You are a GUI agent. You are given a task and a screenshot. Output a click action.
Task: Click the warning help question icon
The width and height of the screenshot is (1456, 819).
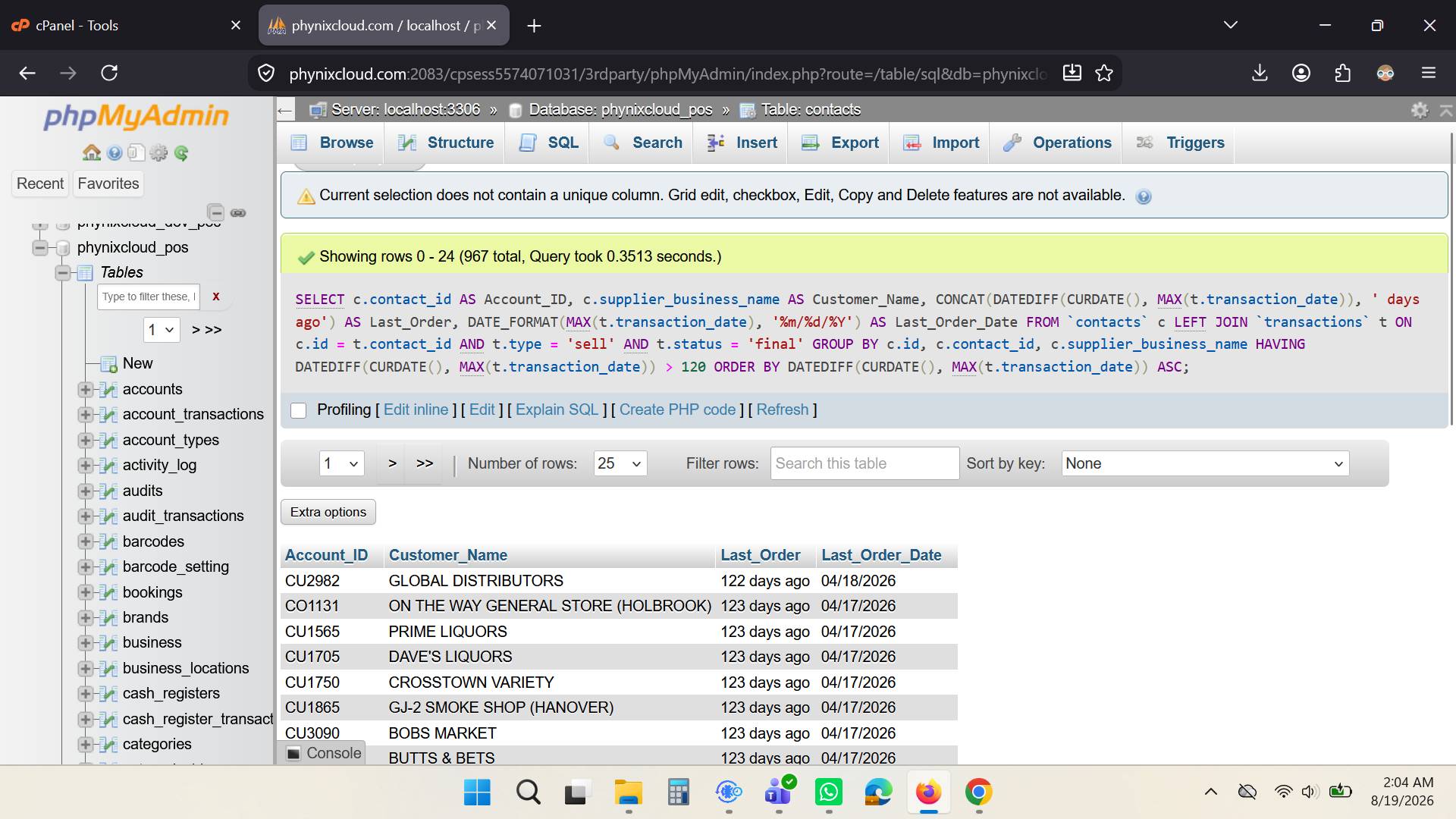pos(1144,196)
